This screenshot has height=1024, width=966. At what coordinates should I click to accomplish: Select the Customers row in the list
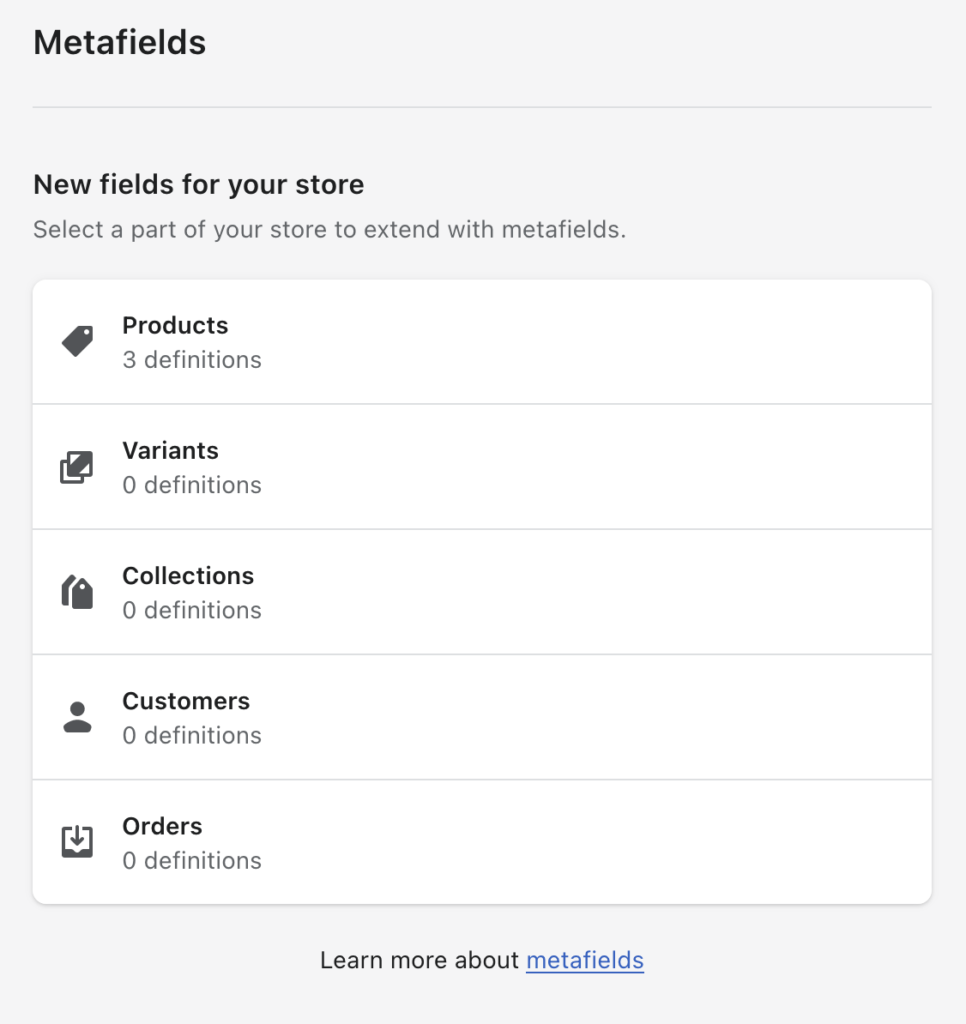pos(482,716)
